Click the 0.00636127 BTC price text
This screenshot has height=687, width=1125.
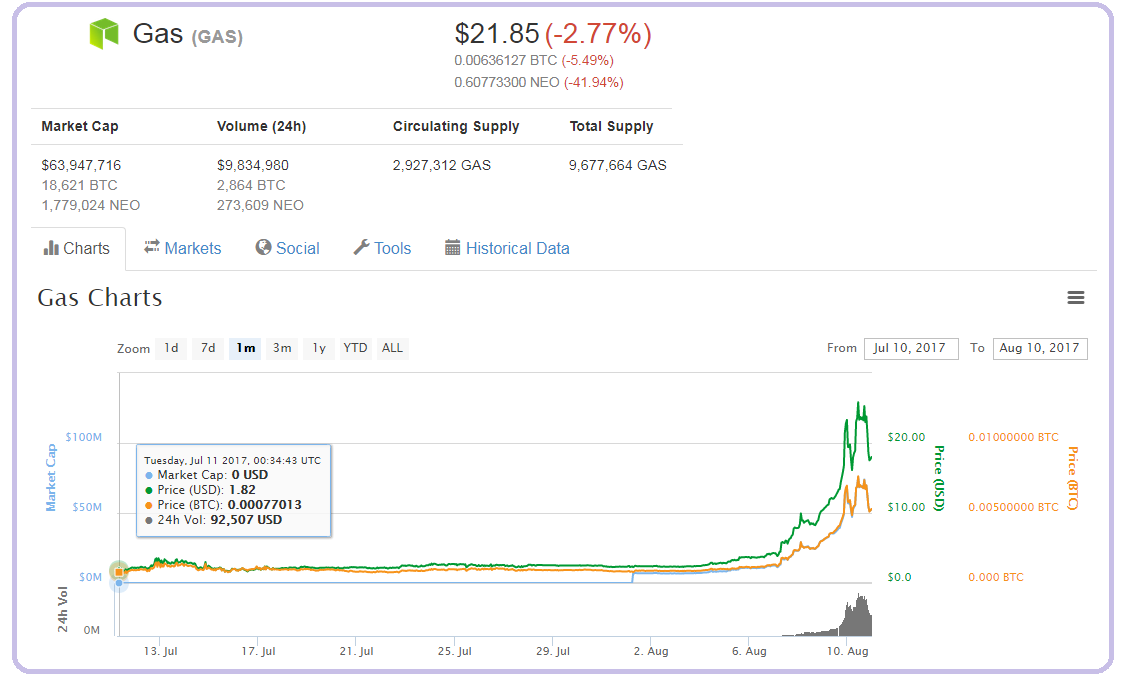pyautogui.click(x=506, y=60)
